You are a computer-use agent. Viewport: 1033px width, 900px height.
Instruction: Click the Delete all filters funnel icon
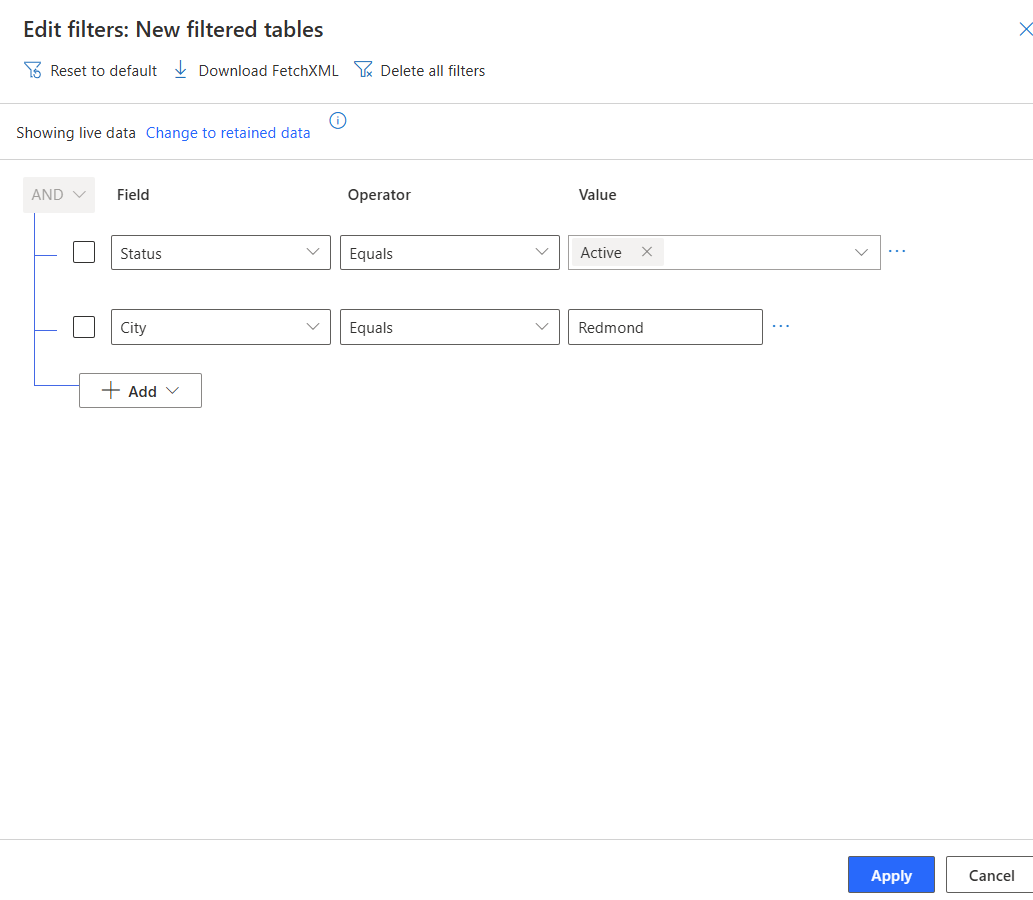(x=363, y=70)
